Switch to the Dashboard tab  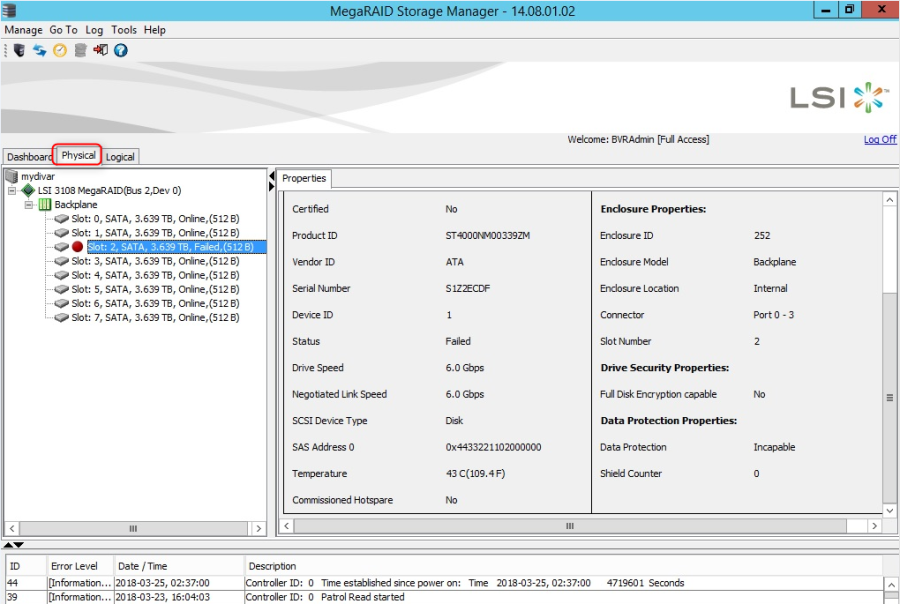point(29,157)
